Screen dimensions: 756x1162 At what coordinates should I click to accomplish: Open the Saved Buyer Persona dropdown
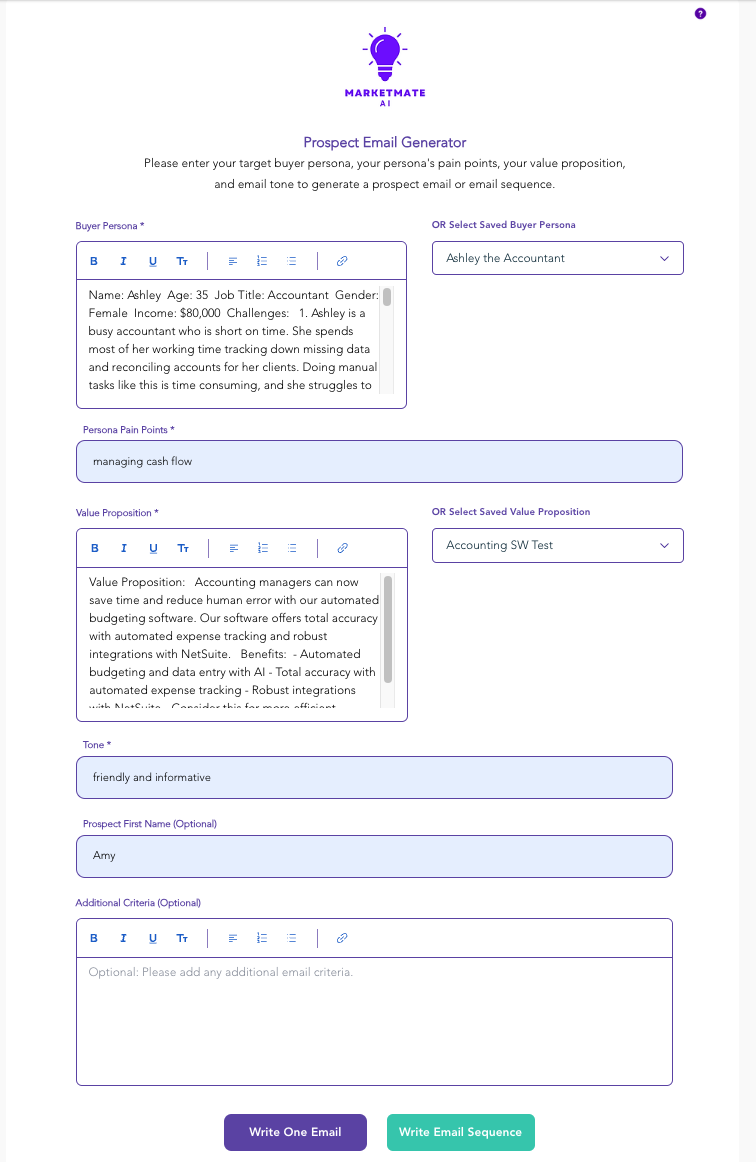557,257
